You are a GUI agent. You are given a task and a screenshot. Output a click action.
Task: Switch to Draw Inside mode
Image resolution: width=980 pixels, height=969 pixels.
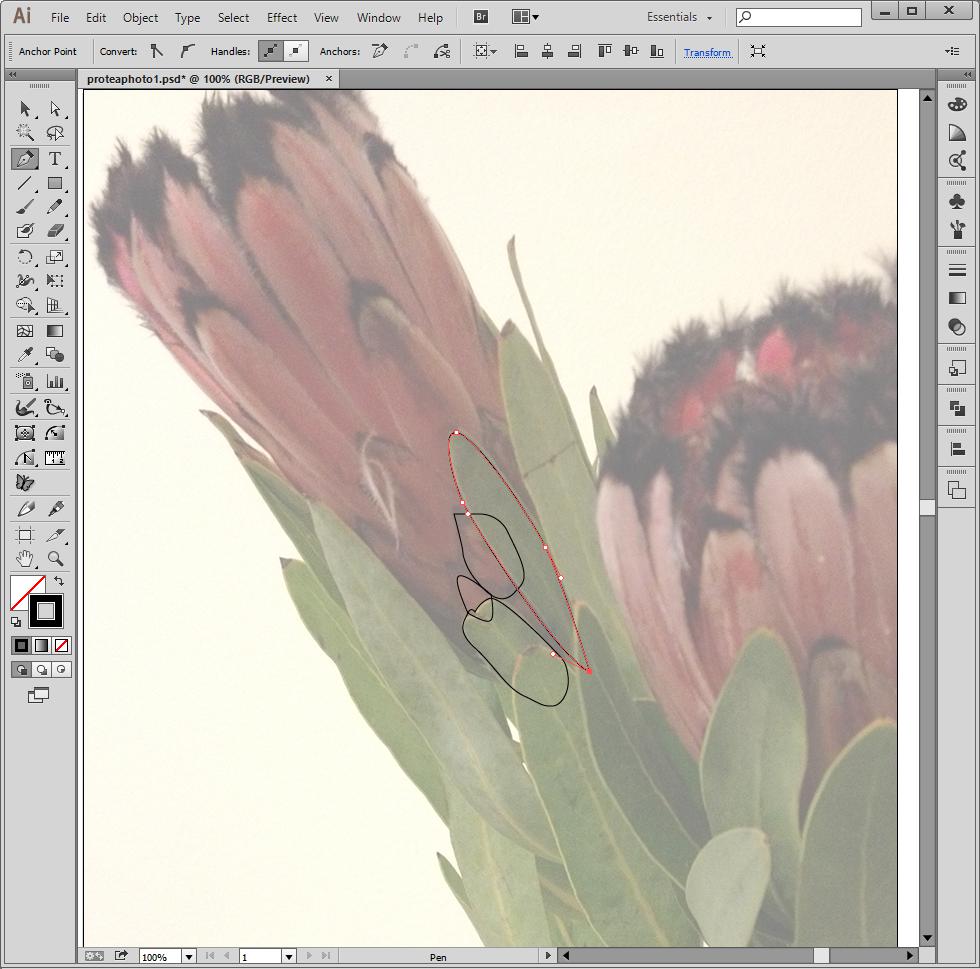point(61,670)
